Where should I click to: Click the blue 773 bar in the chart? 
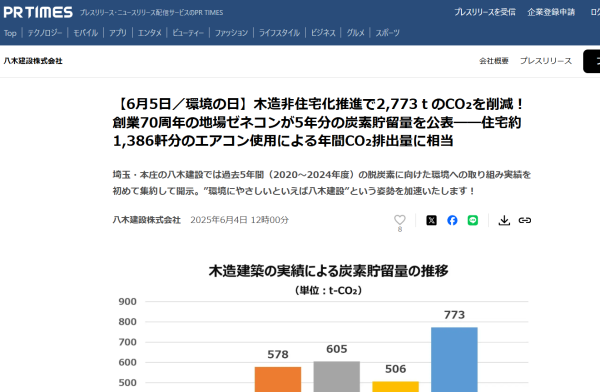(454, 359)
